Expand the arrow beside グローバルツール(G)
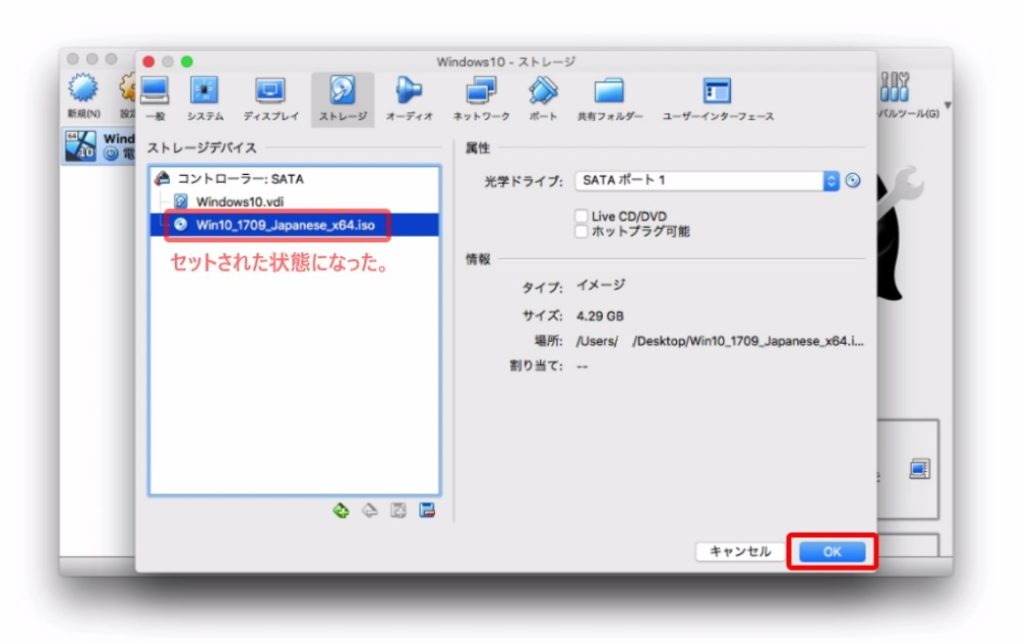This screenshot has width=1024, height=643. 947,104
